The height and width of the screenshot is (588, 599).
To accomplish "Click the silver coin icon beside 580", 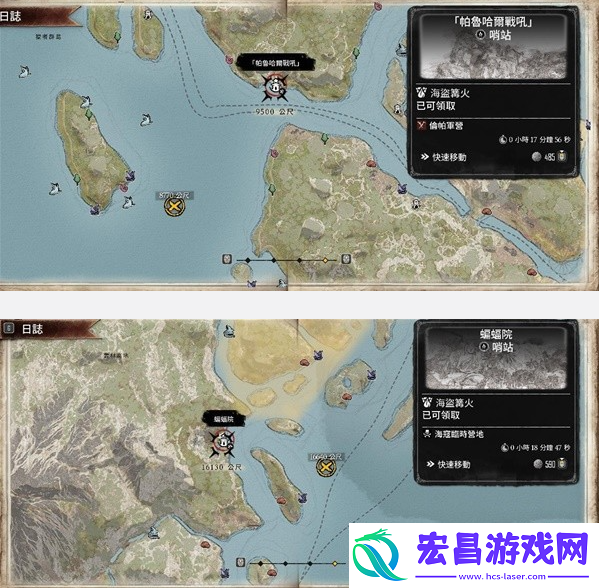I will tap(538, 464).
